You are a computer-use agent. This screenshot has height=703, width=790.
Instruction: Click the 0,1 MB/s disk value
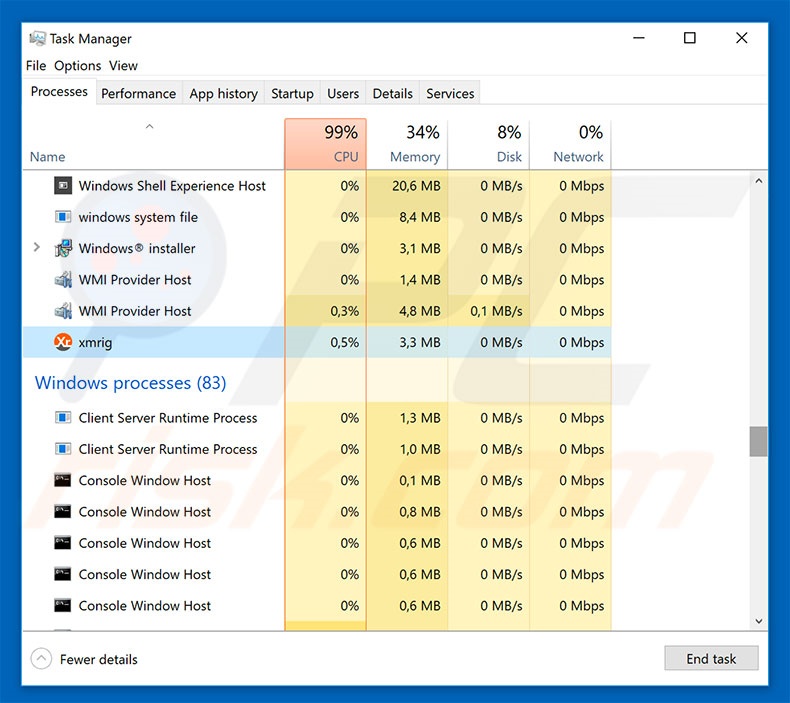tap(496, 311)
